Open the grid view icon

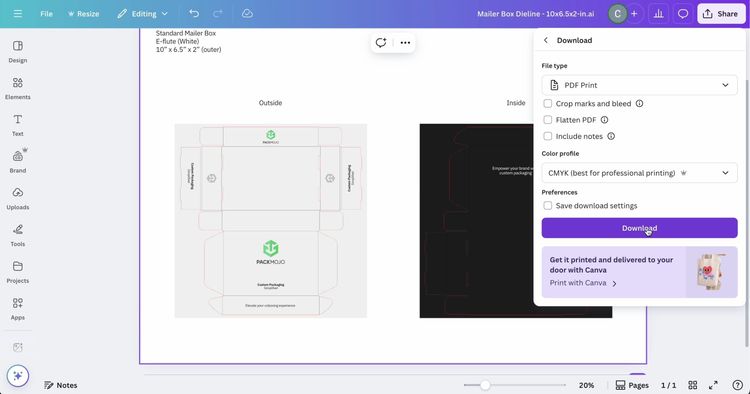coord(693,385)
